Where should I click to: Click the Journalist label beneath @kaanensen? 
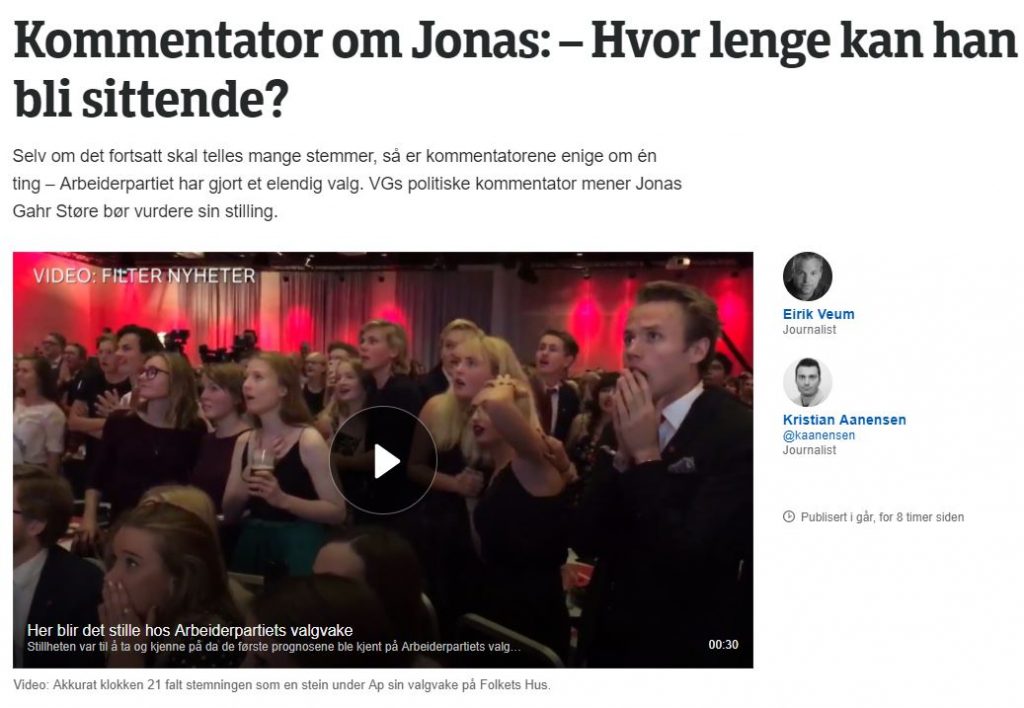809,450
